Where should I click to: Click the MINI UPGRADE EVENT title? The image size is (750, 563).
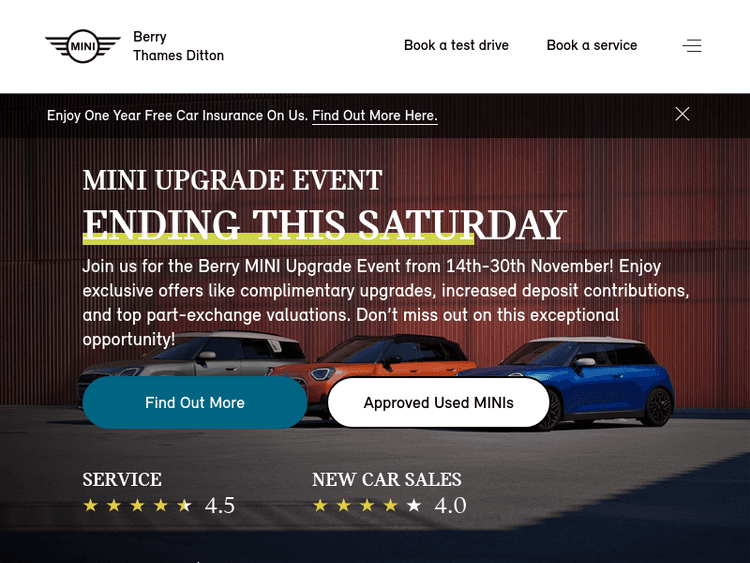(x=232, y=180)
